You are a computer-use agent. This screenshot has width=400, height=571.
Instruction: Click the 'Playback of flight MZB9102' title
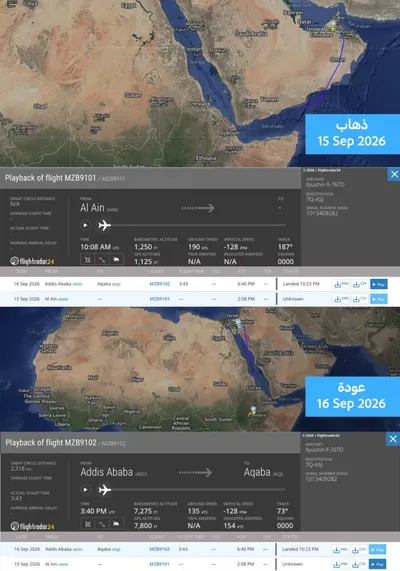[x=51, y=443]
